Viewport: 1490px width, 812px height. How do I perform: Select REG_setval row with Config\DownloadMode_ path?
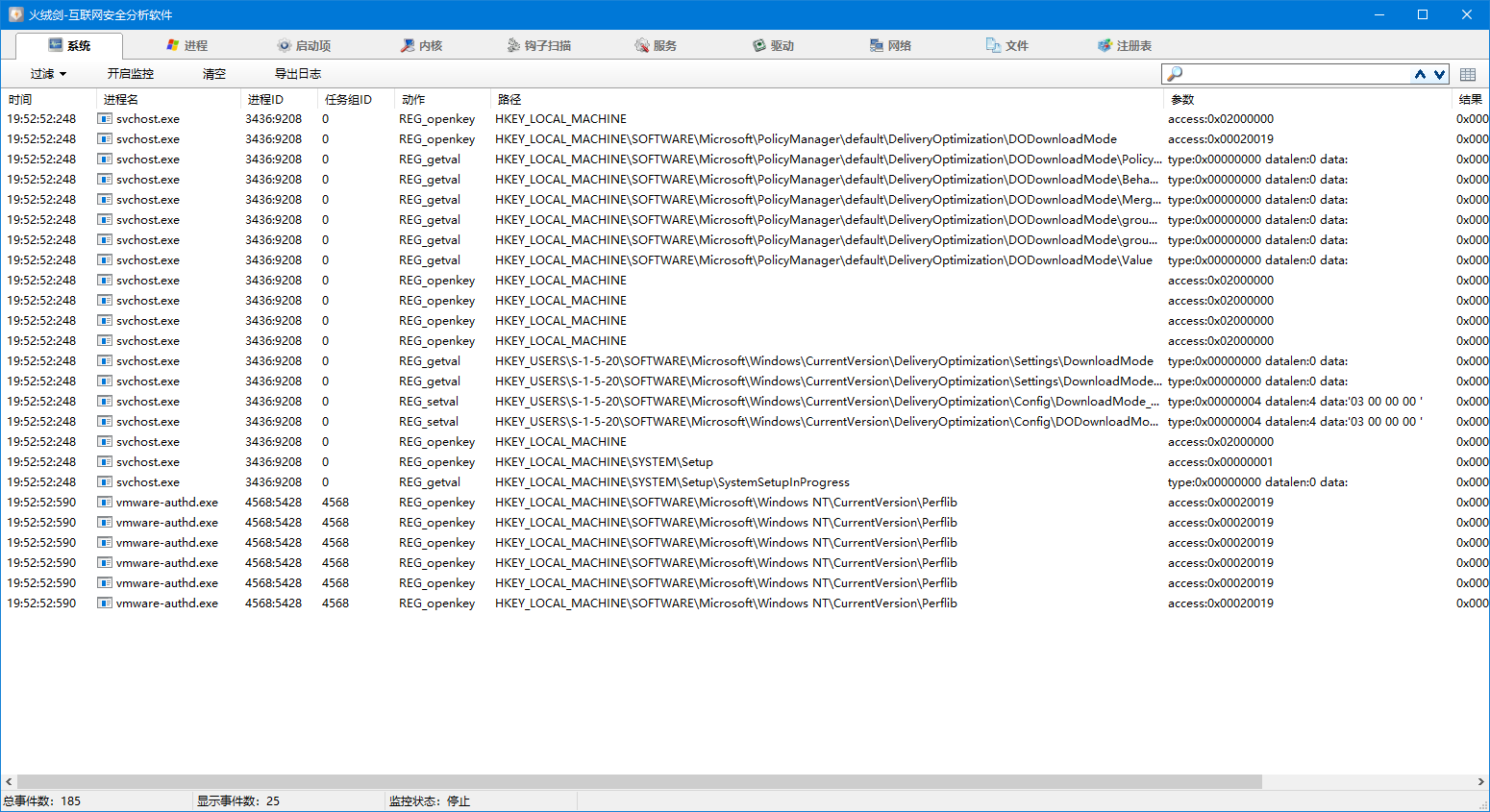pyautogui.click(x=745, y=402)
